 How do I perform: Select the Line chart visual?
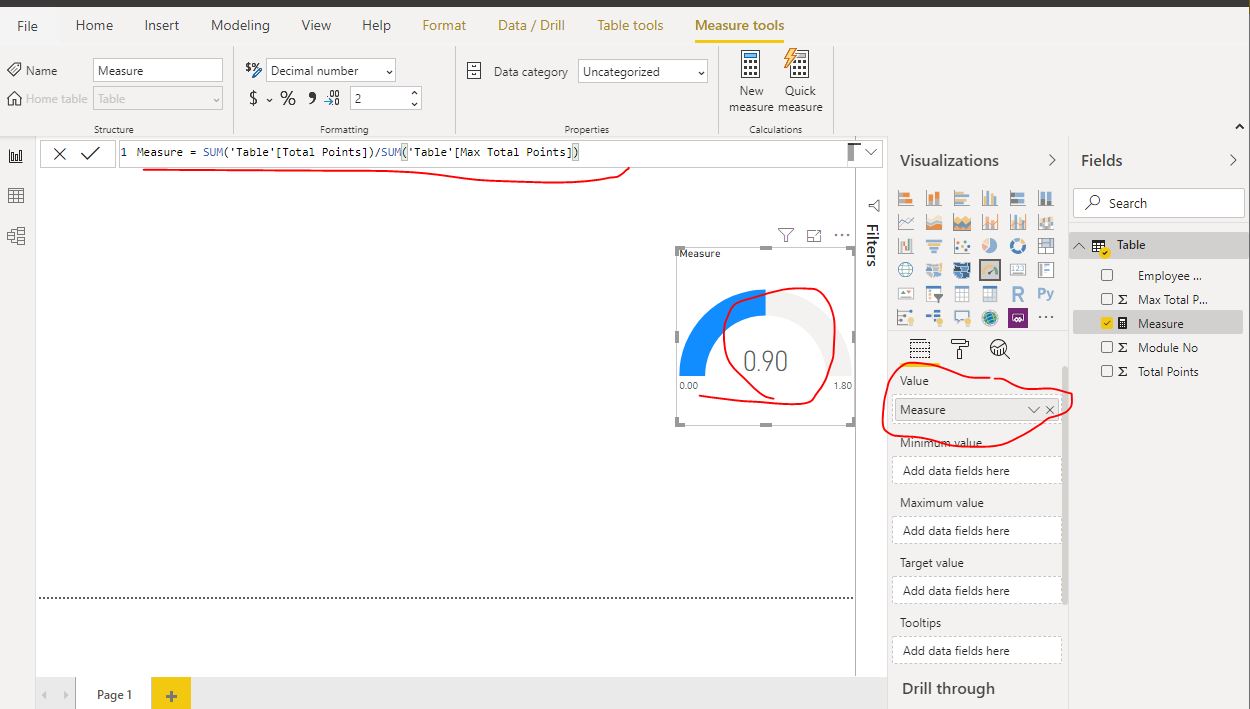pos(906,222)
